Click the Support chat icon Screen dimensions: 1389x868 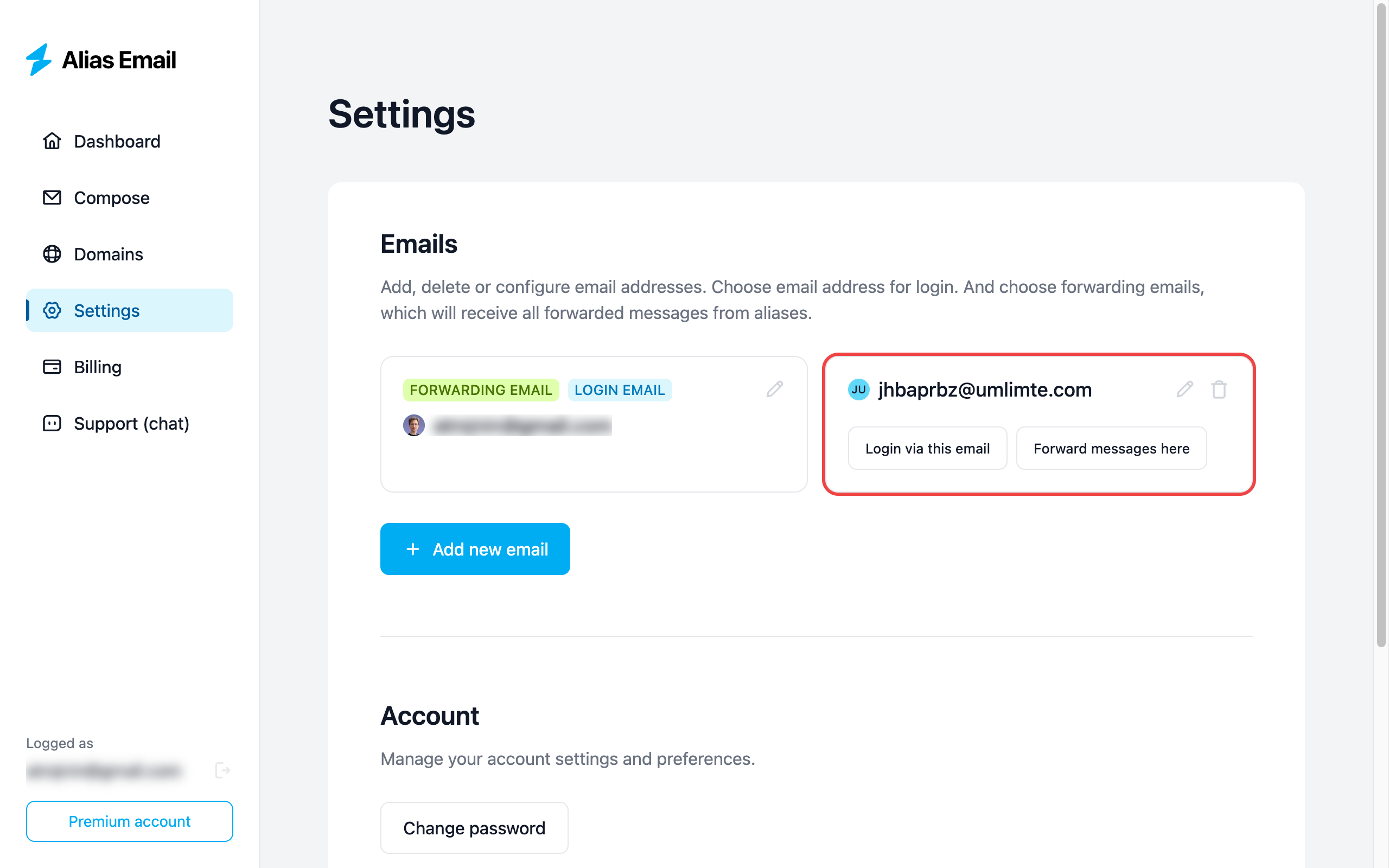[52, 424]
